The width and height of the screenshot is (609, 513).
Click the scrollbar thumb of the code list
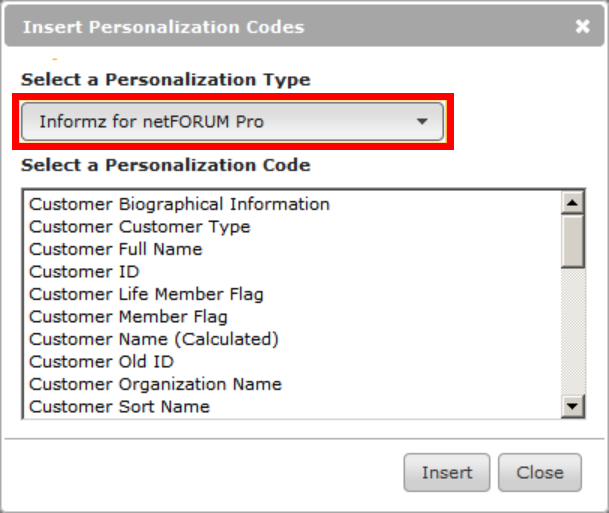(x=572, y=241)
